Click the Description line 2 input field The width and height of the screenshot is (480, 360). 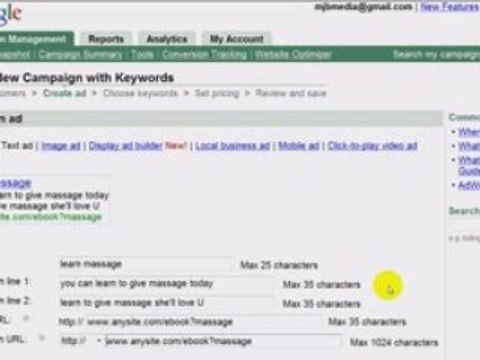click(x=167, y=303)
